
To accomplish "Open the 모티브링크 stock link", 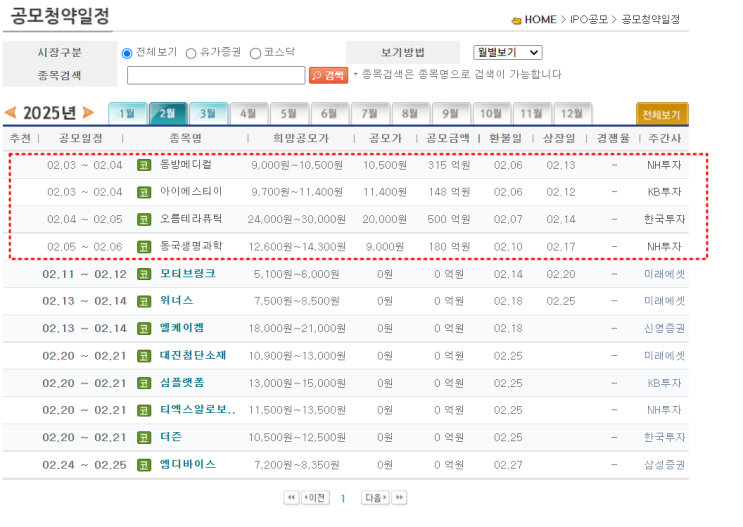I will coord(188,273).
